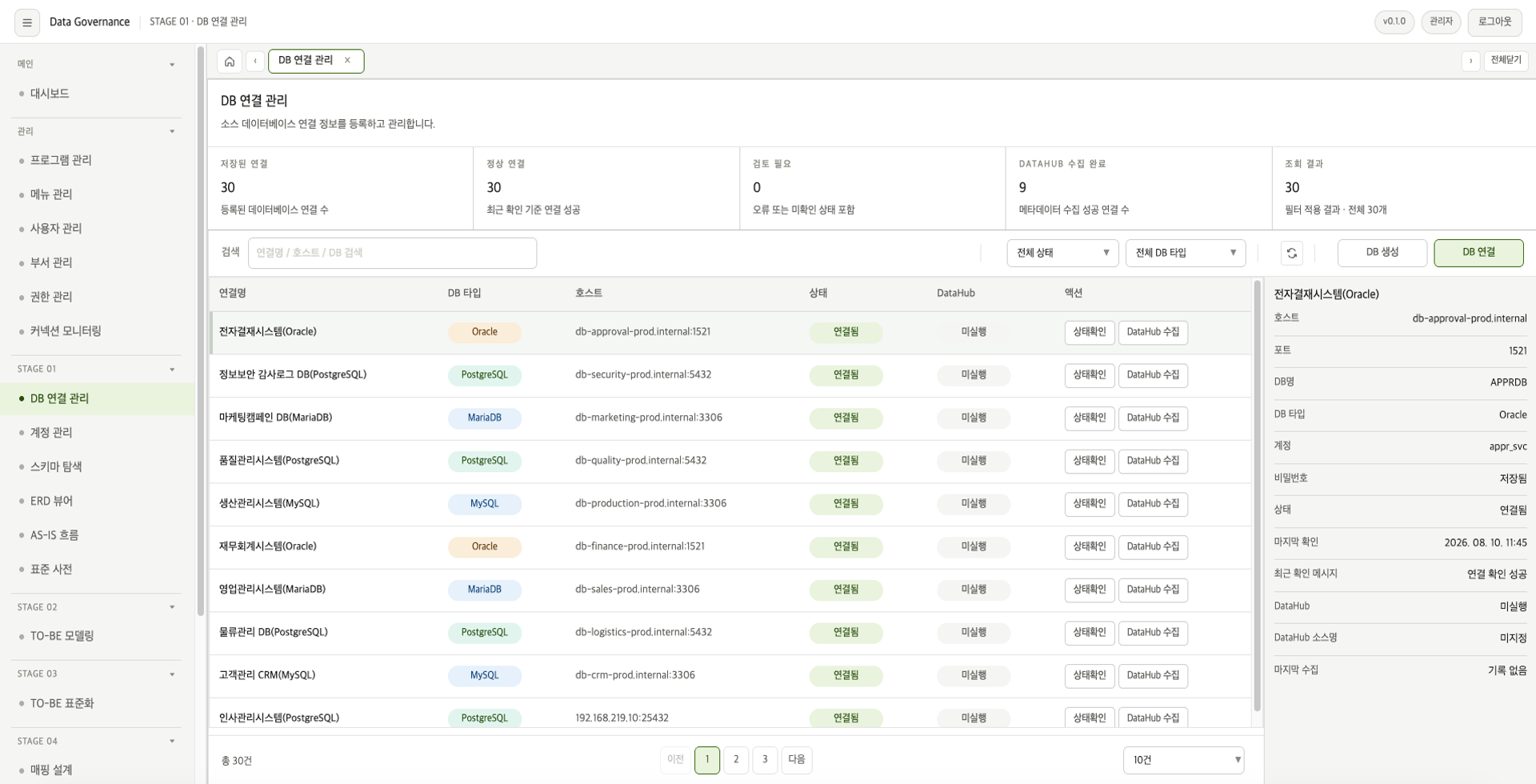Click the 로그아웃 button
Screen dimensions: 1536x784
coord(1494,22)
